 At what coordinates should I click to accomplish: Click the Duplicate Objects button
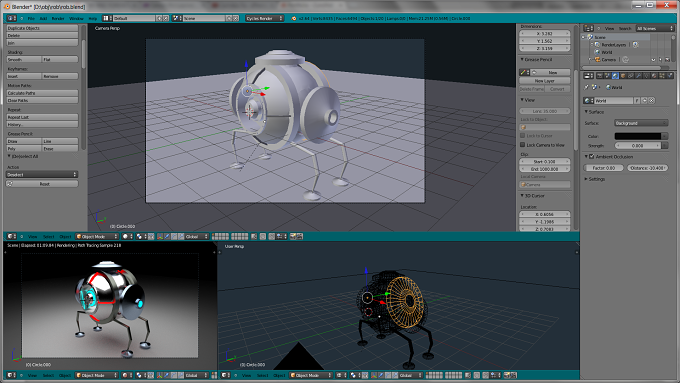click(x=42, y=28)
